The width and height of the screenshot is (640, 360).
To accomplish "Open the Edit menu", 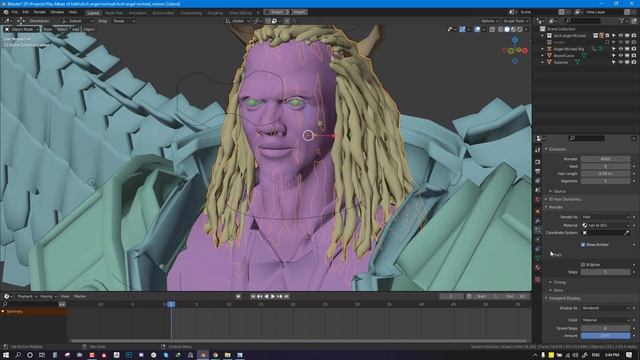I will click(26, 12).
